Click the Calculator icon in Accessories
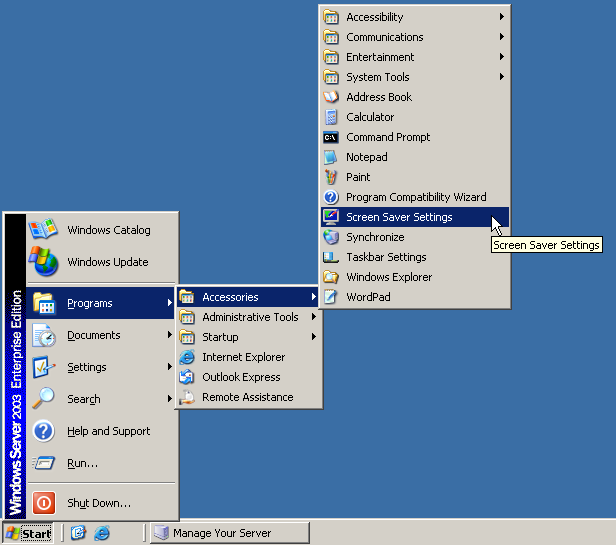This screenshot has height=545, width=616. tap(331, 117)
